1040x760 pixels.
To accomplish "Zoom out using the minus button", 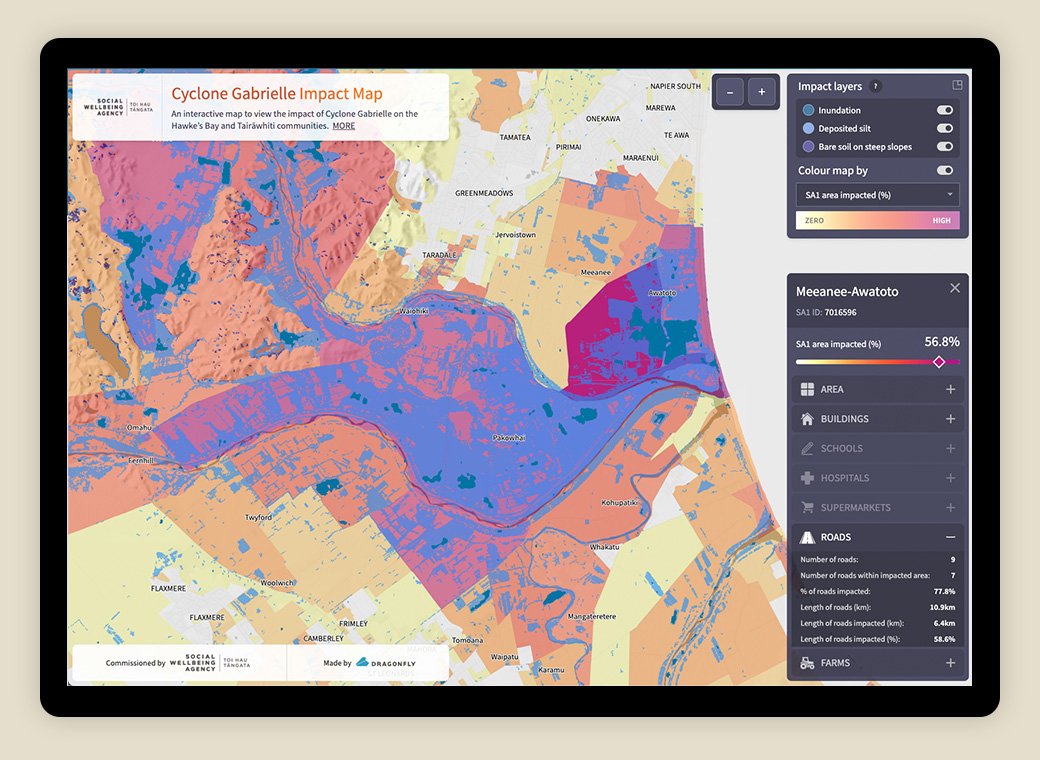I will (x=730, y=92).
